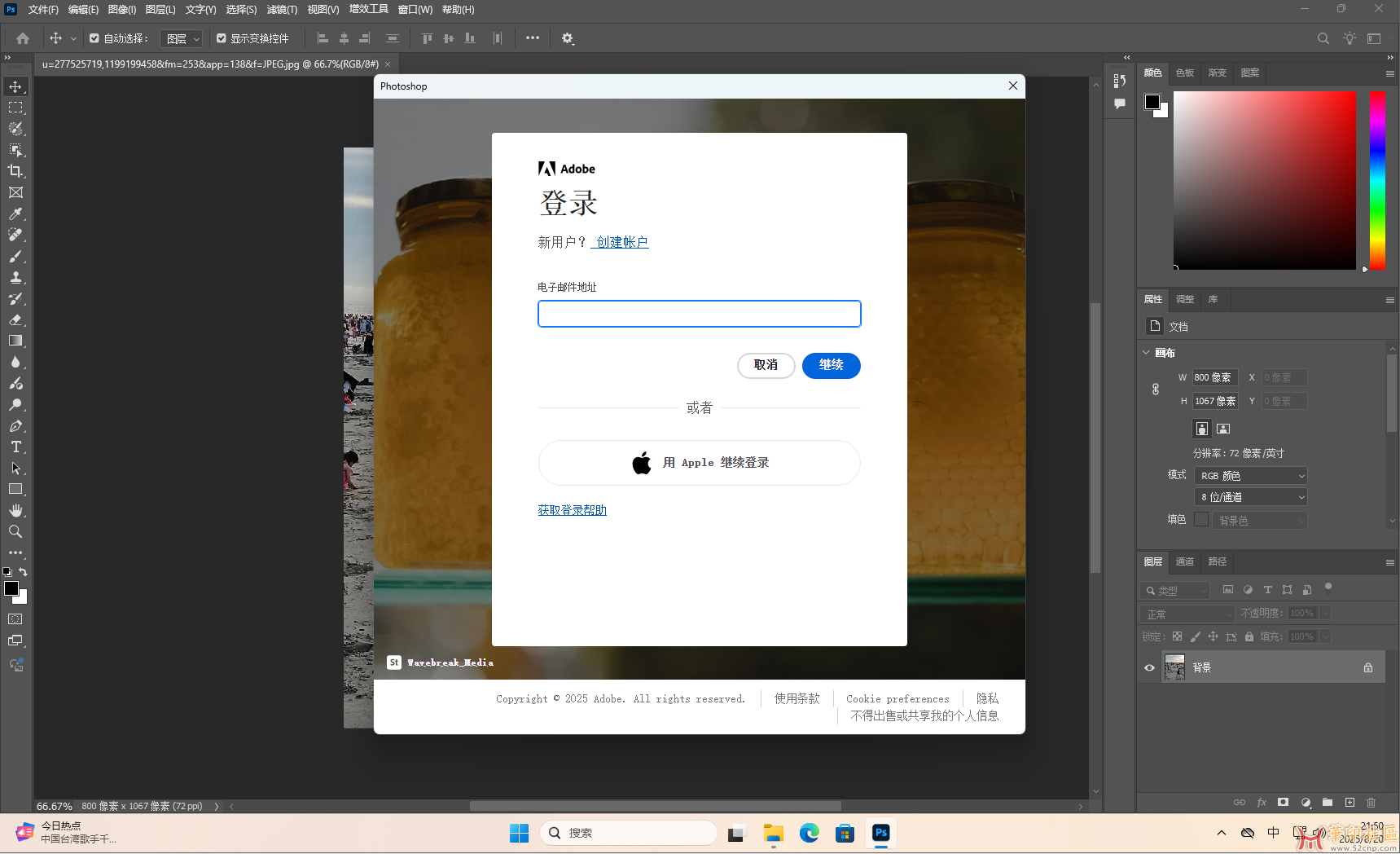Pick a color in the red color field

pyautogui.click(x=1265, y=180)
